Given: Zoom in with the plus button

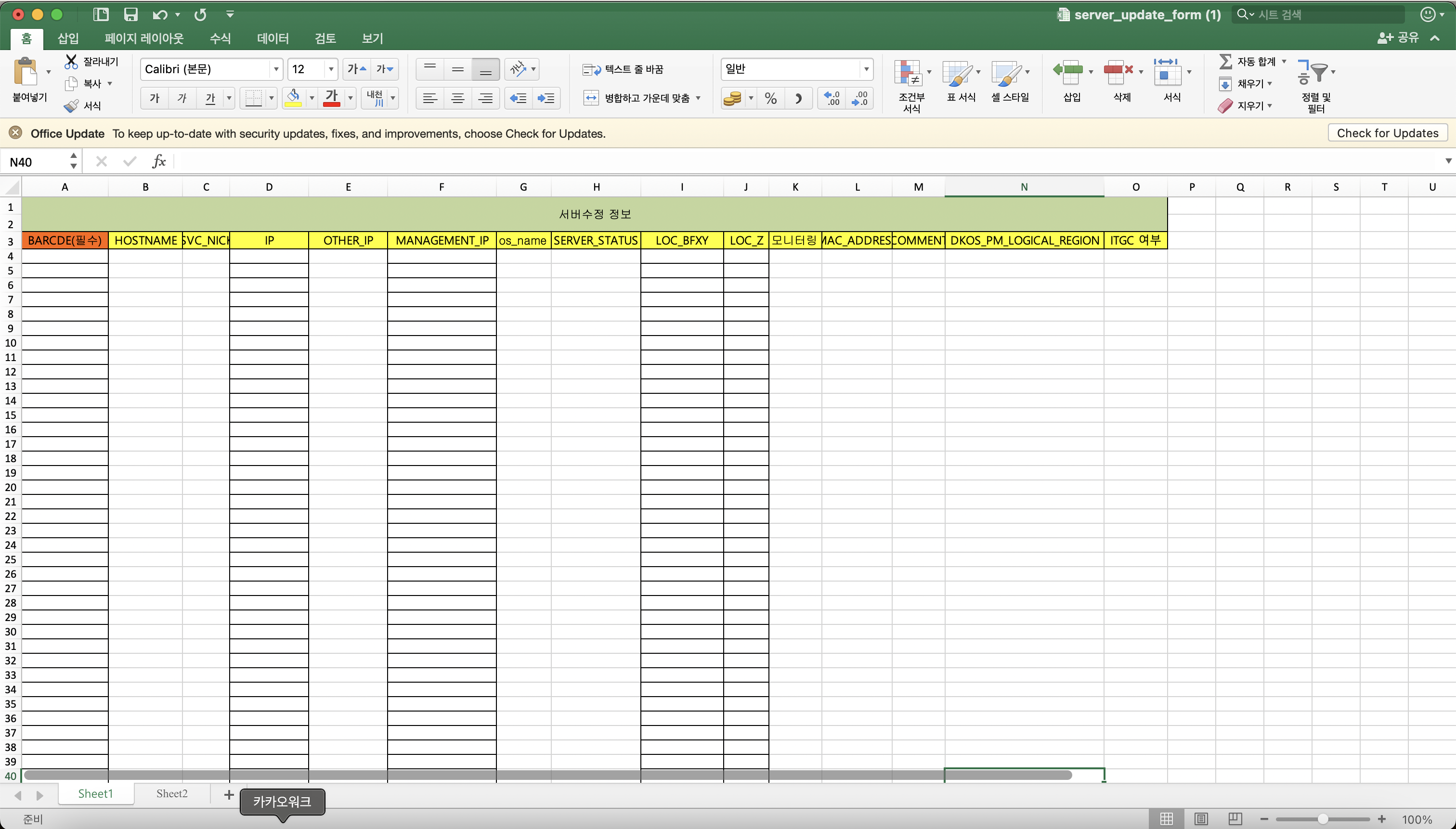Looking at the screenshot, I should [x=1382, y=819].
